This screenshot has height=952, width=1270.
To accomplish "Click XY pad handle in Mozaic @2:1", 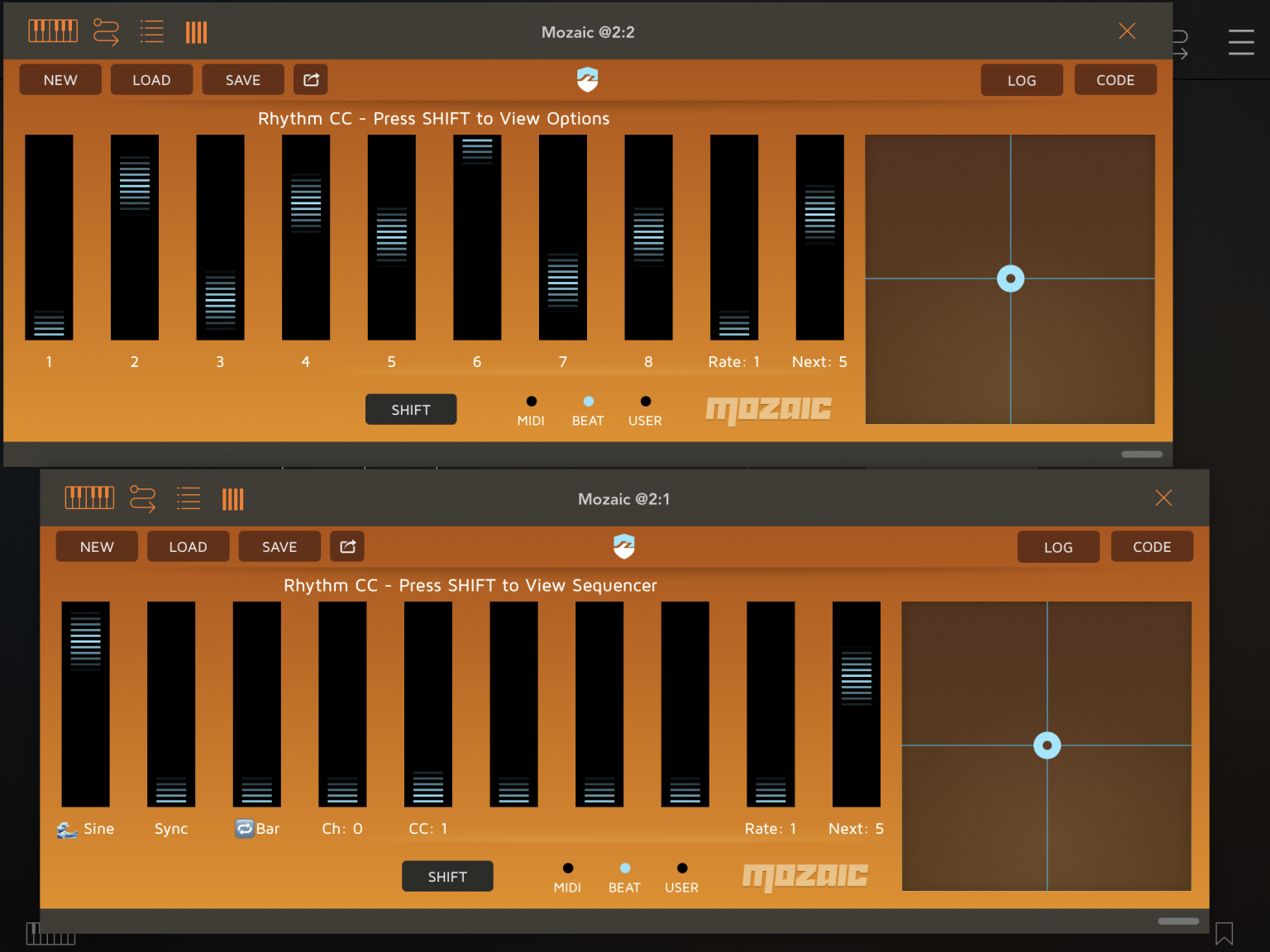I will [1047, 745].
